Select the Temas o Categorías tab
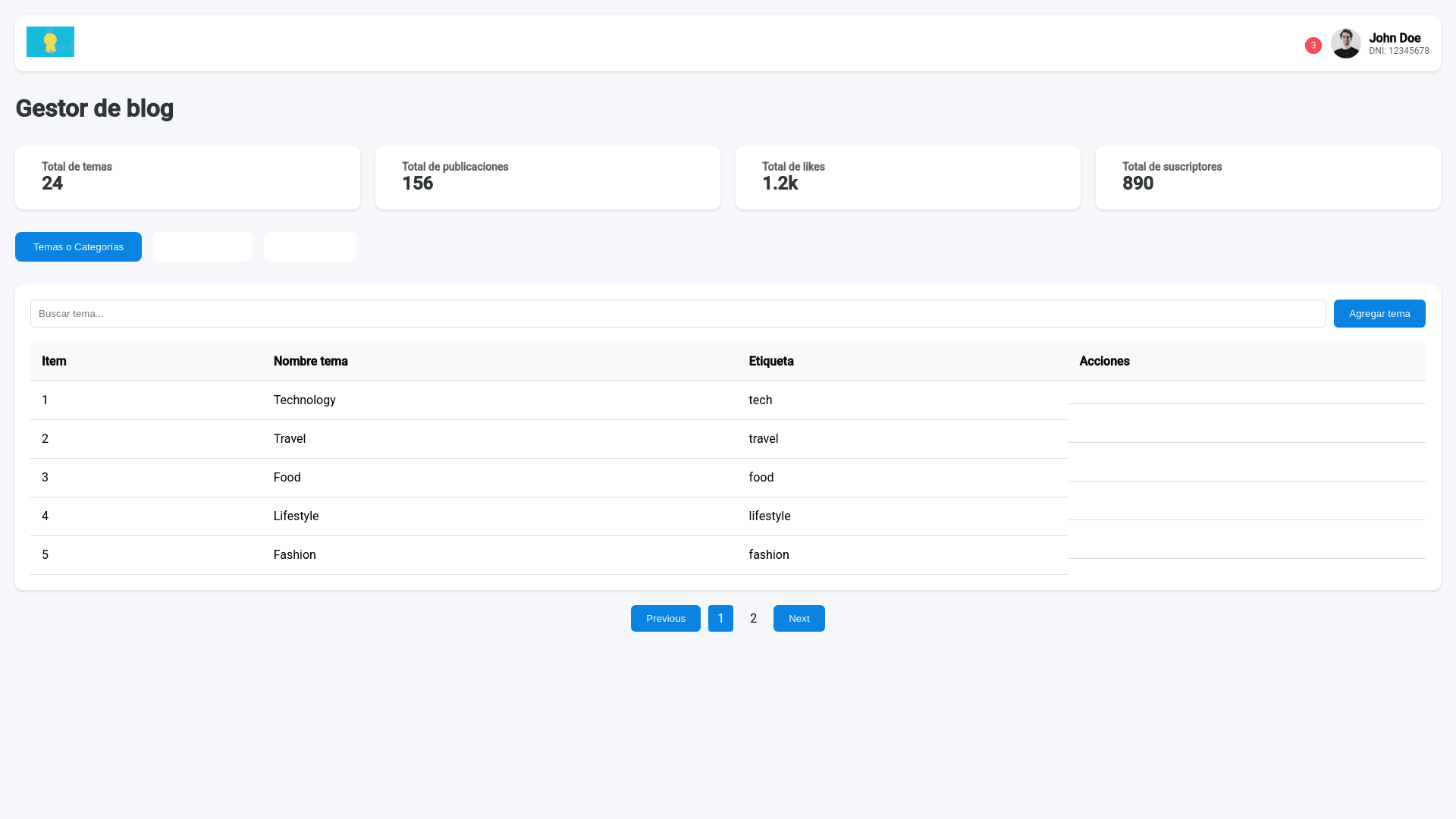The width and height of the screenshot is (1456, 819). click(78, 247)
